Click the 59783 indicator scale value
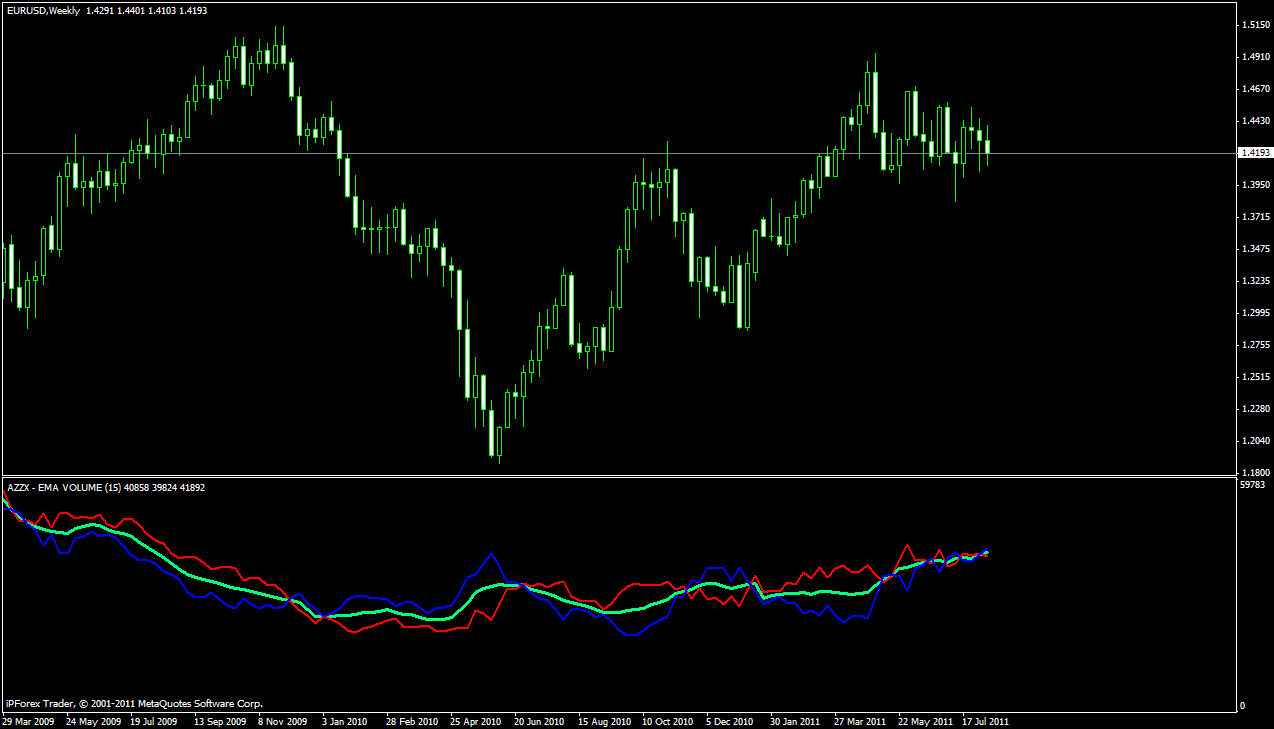The height and width of the screenshot is (729, 1274). (1253, 485)
